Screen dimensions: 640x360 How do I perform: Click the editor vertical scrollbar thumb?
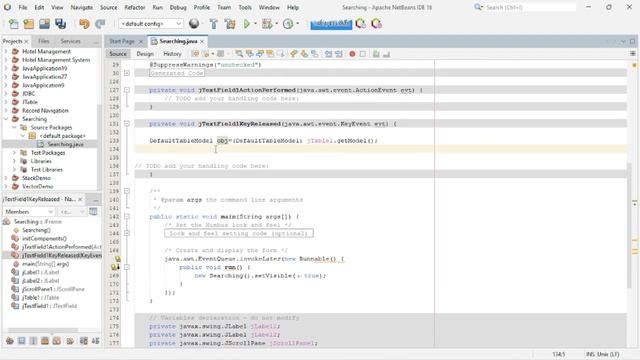tap(629, 227)
